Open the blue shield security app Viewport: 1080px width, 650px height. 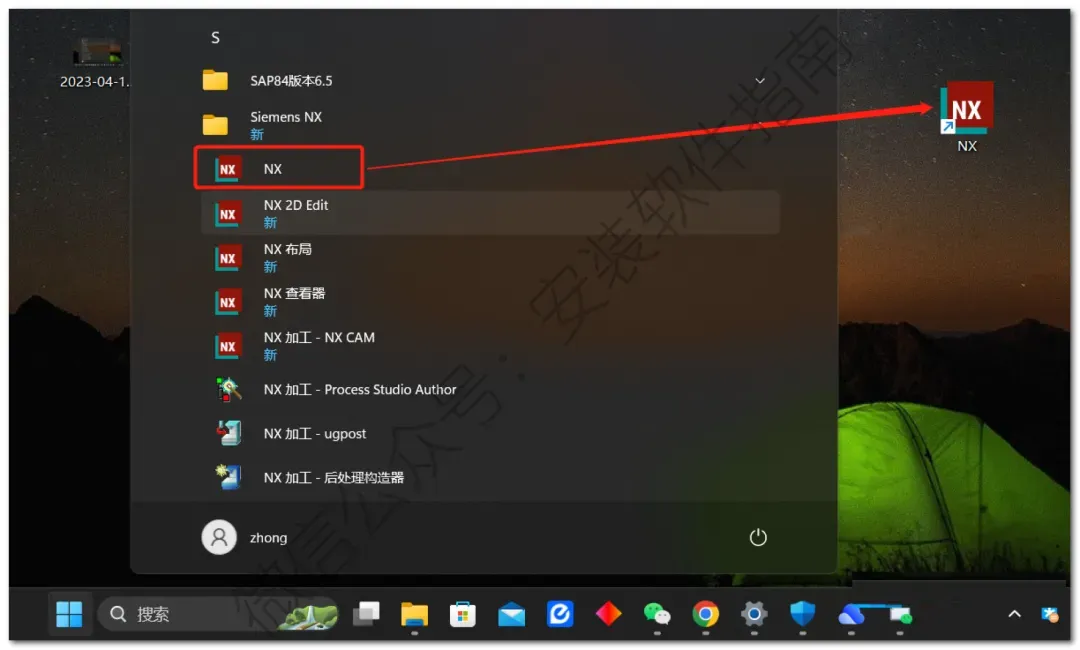[x=802, y=613]
